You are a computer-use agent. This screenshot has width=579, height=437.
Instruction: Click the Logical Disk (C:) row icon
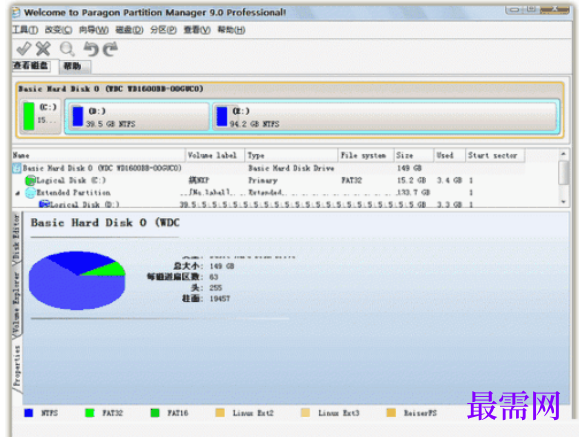(x=30, y=180)
